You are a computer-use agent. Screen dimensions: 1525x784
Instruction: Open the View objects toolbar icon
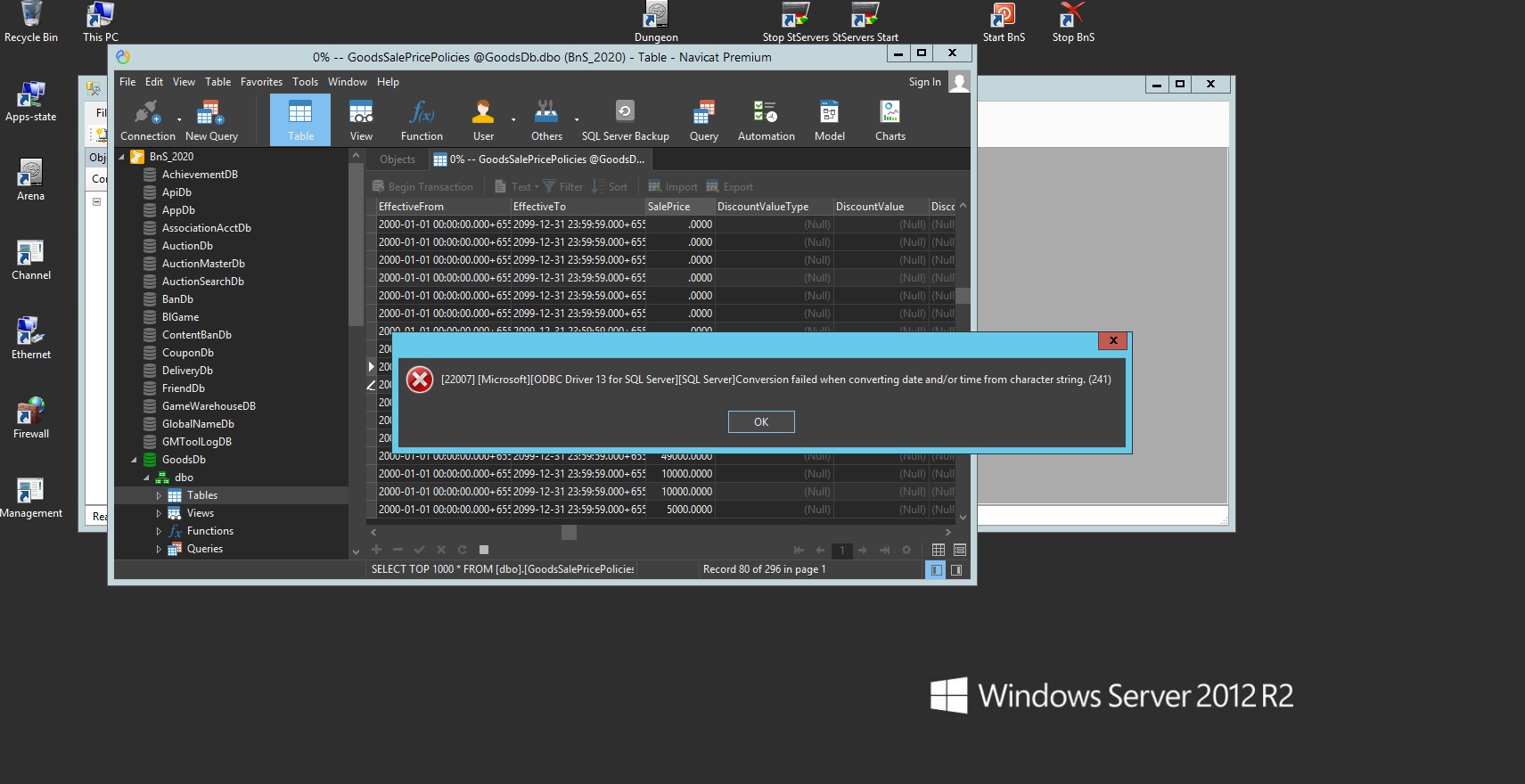[x=361, y=120]
